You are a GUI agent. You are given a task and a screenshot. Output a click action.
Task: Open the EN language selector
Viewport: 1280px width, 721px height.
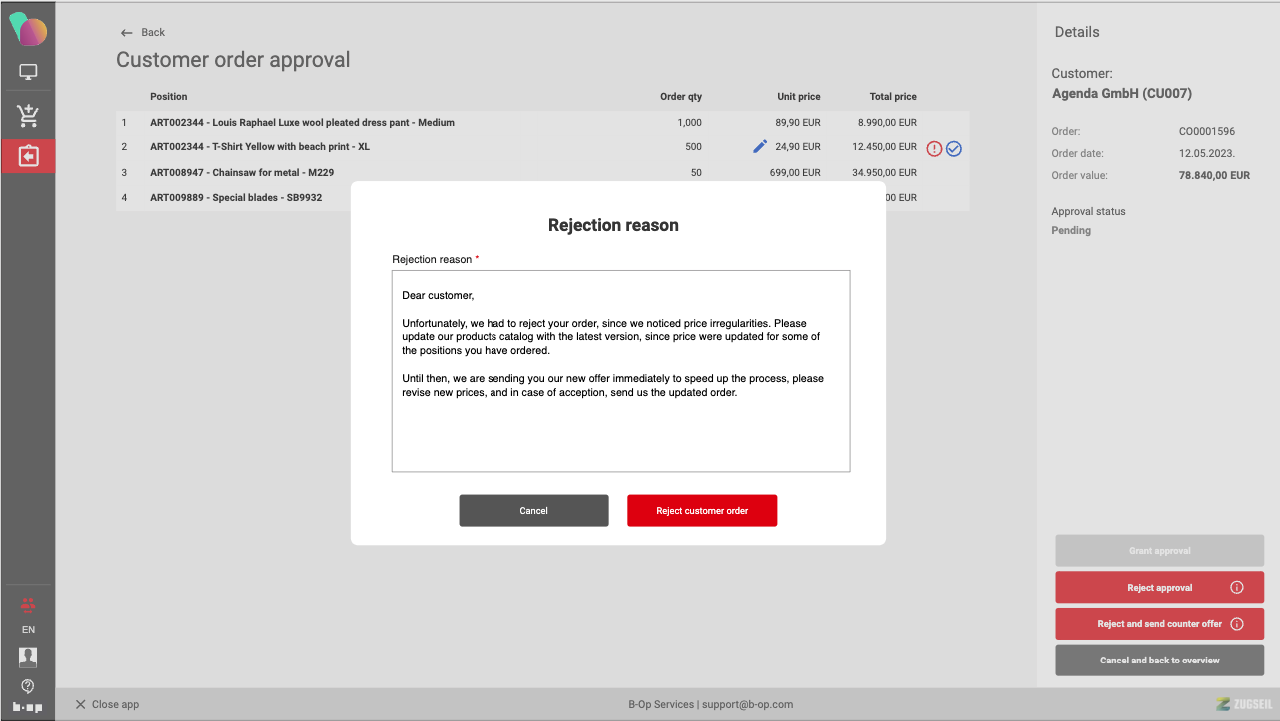tap(28, 630)
